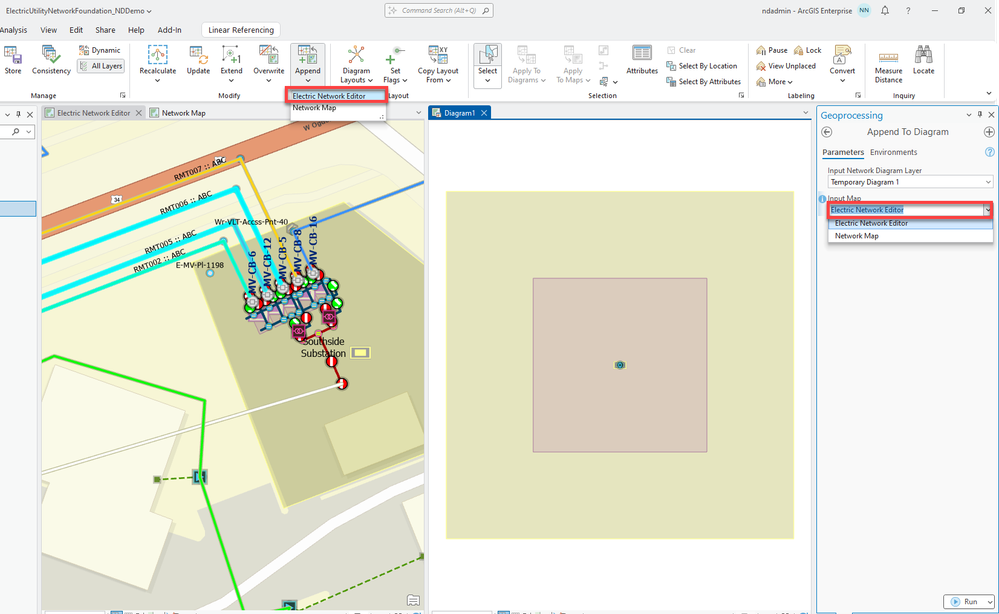Image resolution: width=999 pixels, height=614 pixels.
Task: Click the Extend diagram icon
Action: pyautogui.click(x=231, y=64)
